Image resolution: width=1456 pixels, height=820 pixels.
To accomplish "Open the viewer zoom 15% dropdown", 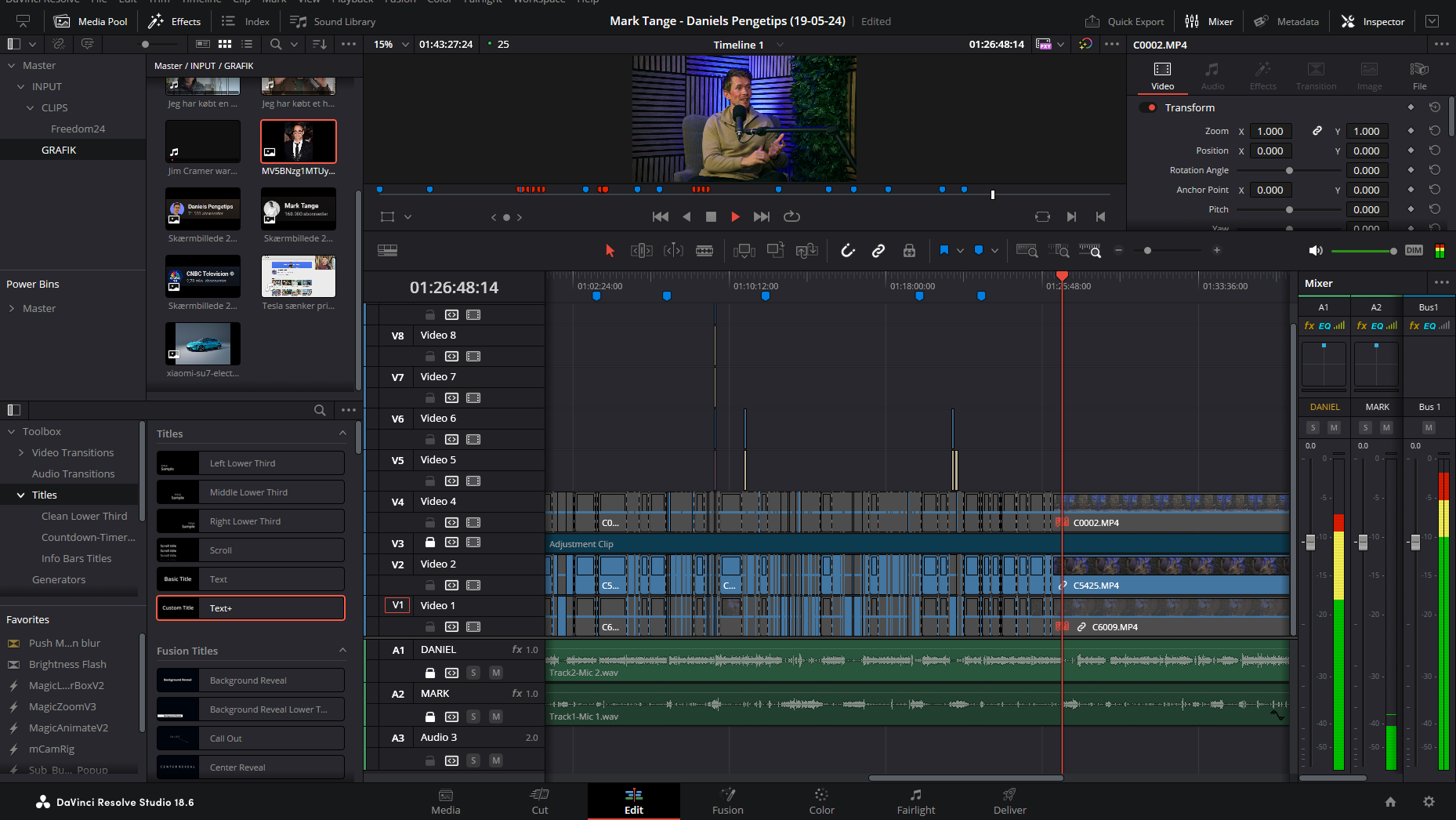I will click(x=391, y=45).
